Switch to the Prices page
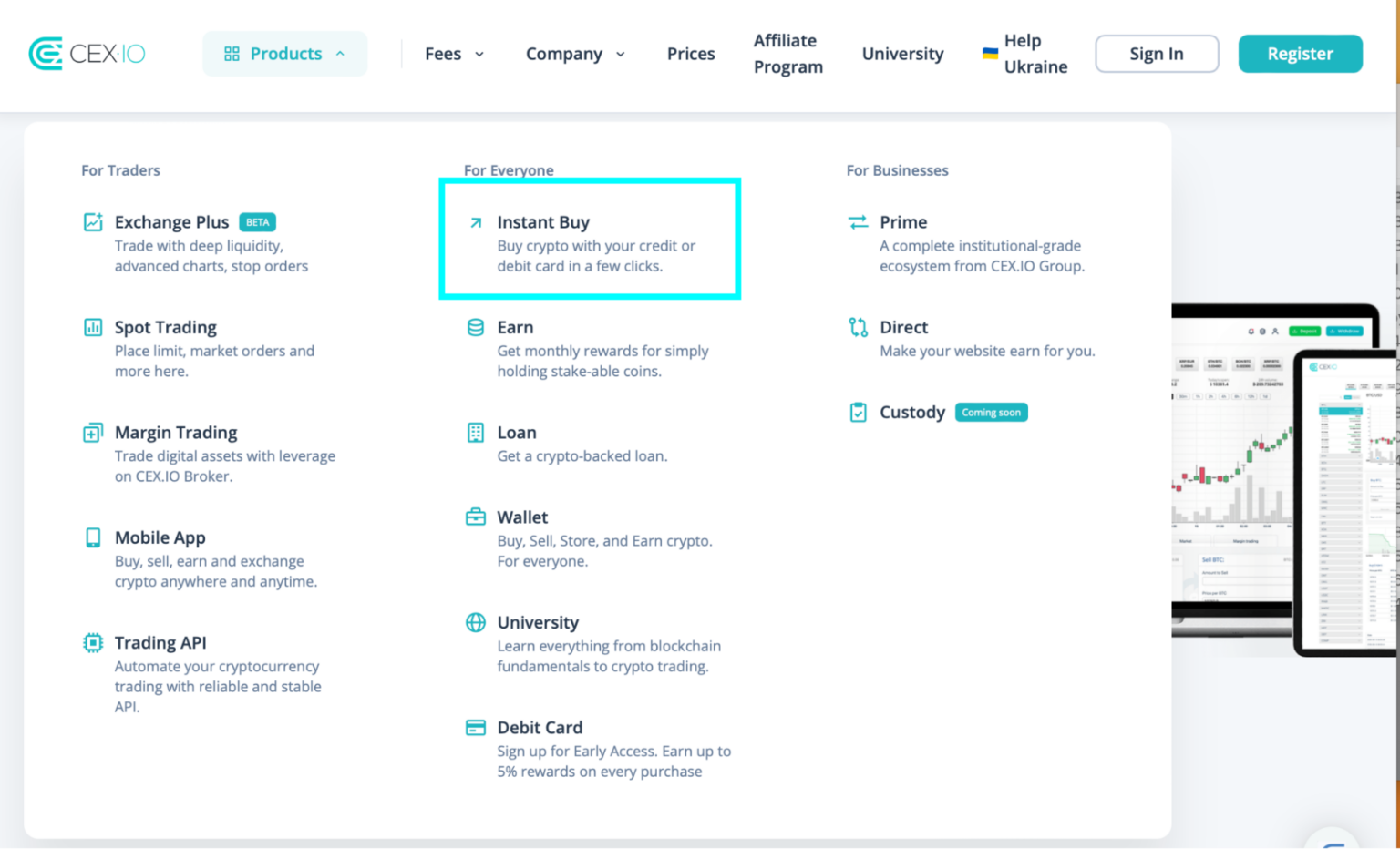This screenshot has height=849, width=1400. click(690, 54)
